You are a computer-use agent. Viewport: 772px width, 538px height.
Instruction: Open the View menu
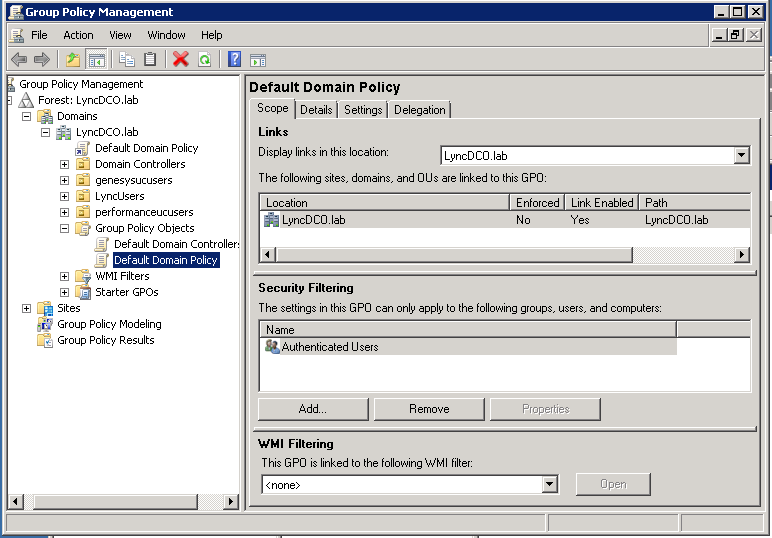click(120, 35)
